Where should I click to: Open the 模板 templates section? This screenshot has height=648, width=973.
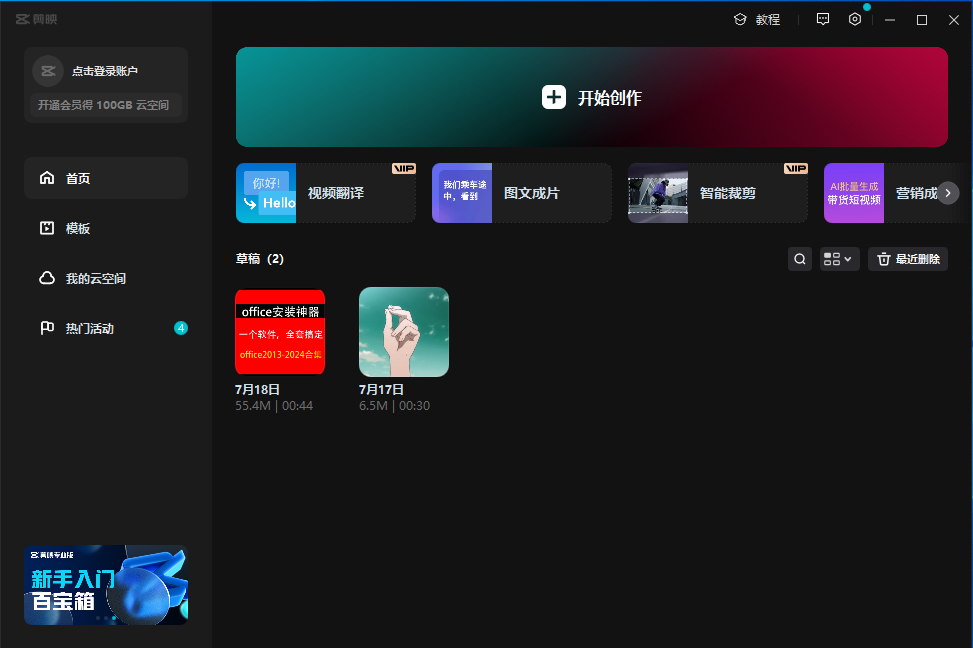(x=106, y=228)
